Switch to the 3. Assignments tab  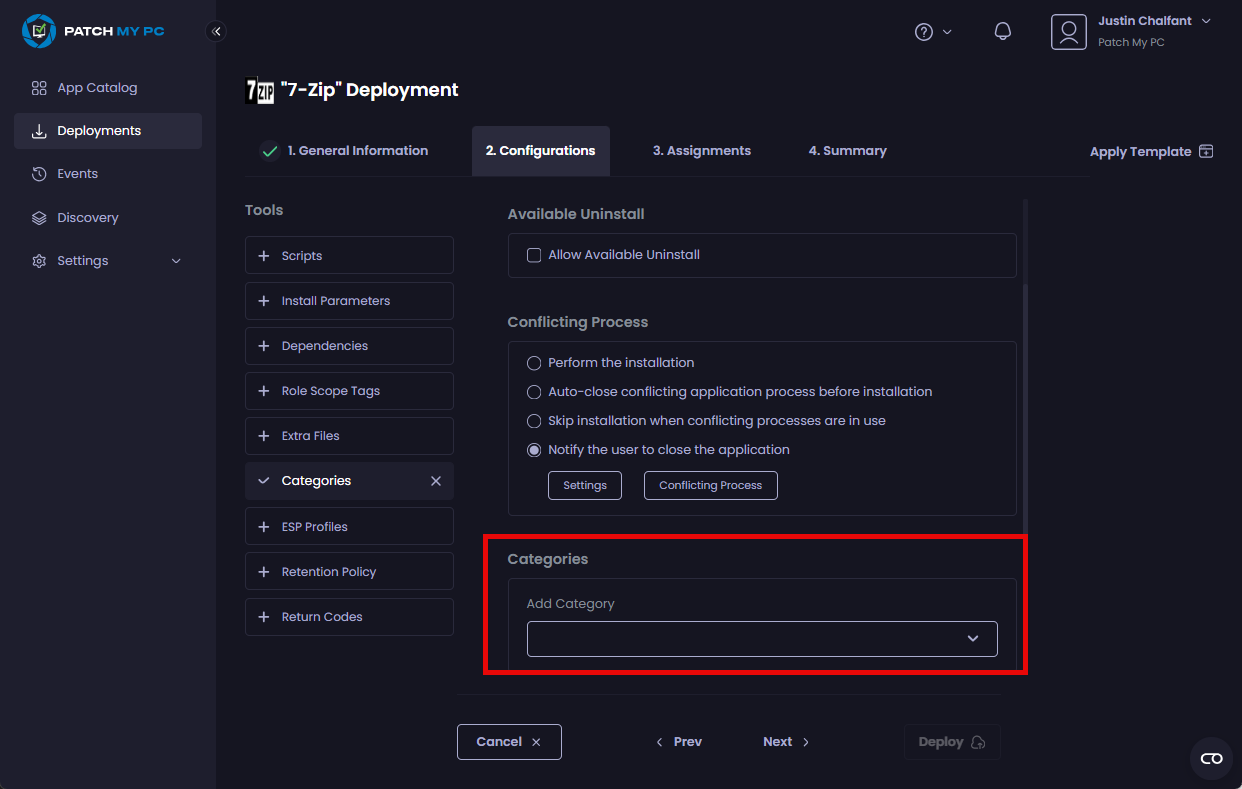(701, 151)
